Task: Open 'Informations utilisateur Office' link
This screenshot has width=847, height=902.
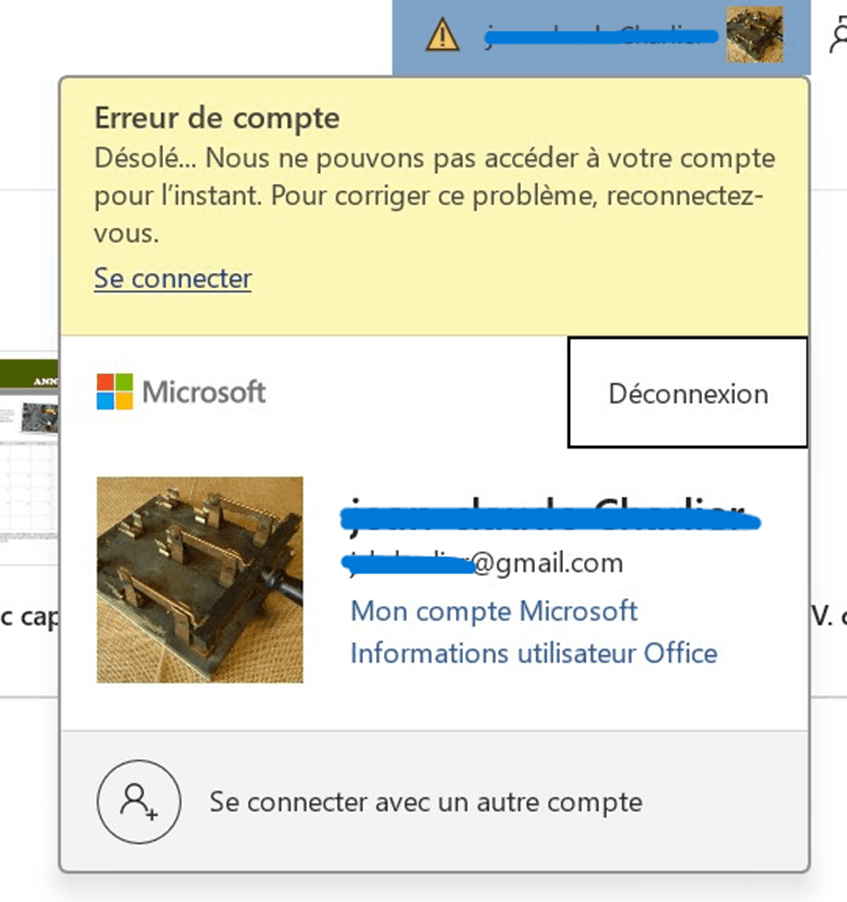Action: click(x=534, y=653)
